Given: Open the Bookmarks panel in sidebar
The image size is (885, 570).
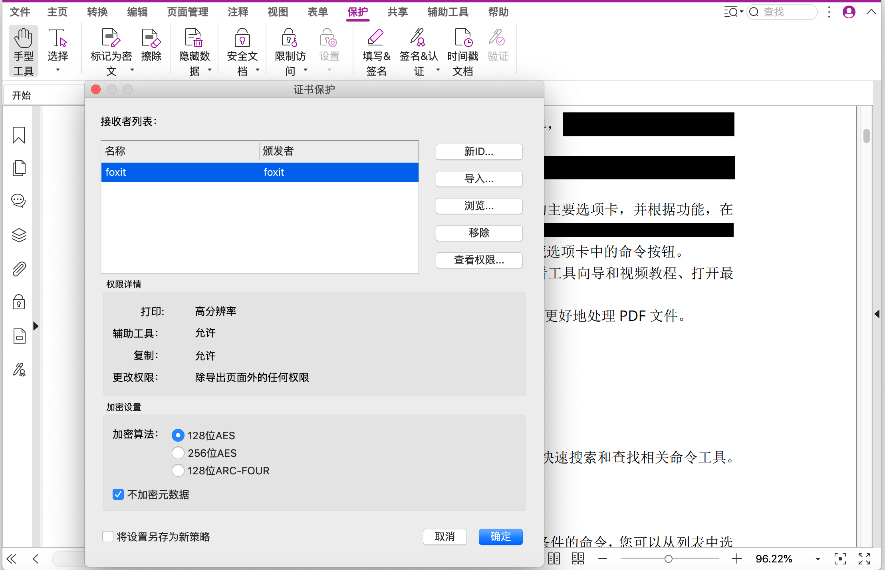Looking at the screenshot, I should coord(19,135).
